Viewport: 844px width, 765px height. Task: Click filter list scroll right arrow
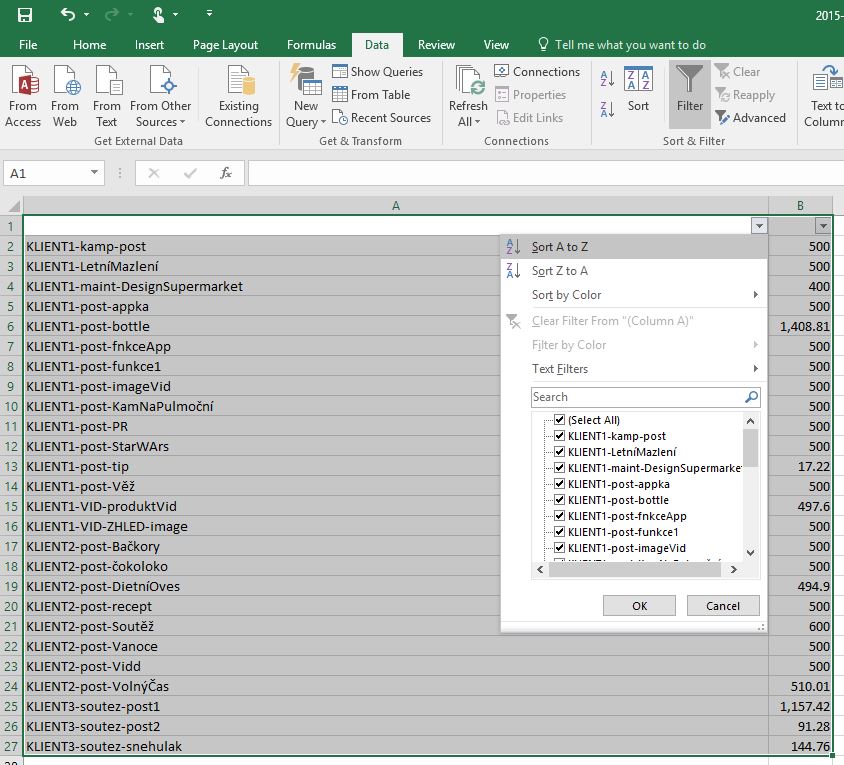pos(733,570)
